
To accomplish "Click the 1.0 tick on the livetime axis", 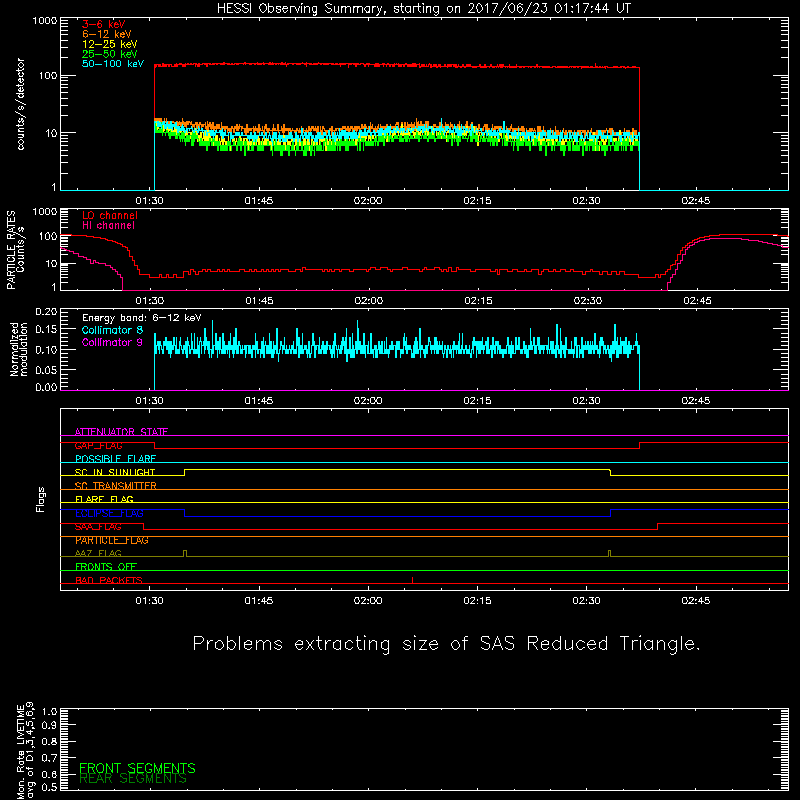I will coord(49,712).
